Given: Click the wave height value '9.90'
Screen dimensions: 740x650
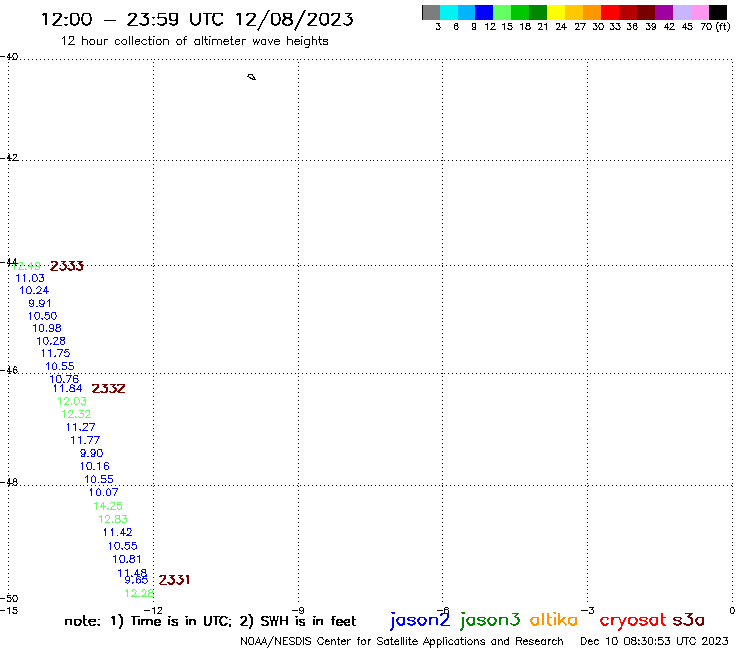Looking at the screenshot, I should (x=92, y=453).
